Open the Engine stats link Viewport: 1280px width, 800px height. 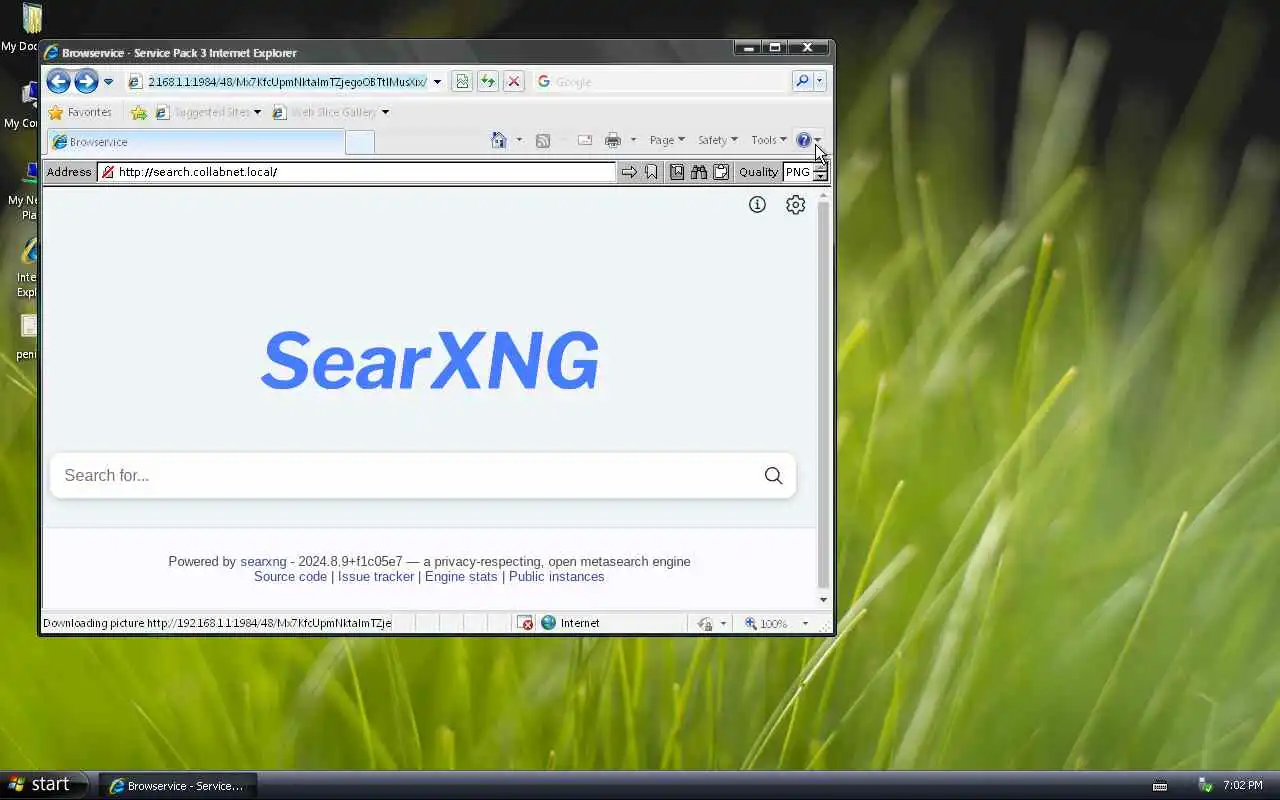461,576
